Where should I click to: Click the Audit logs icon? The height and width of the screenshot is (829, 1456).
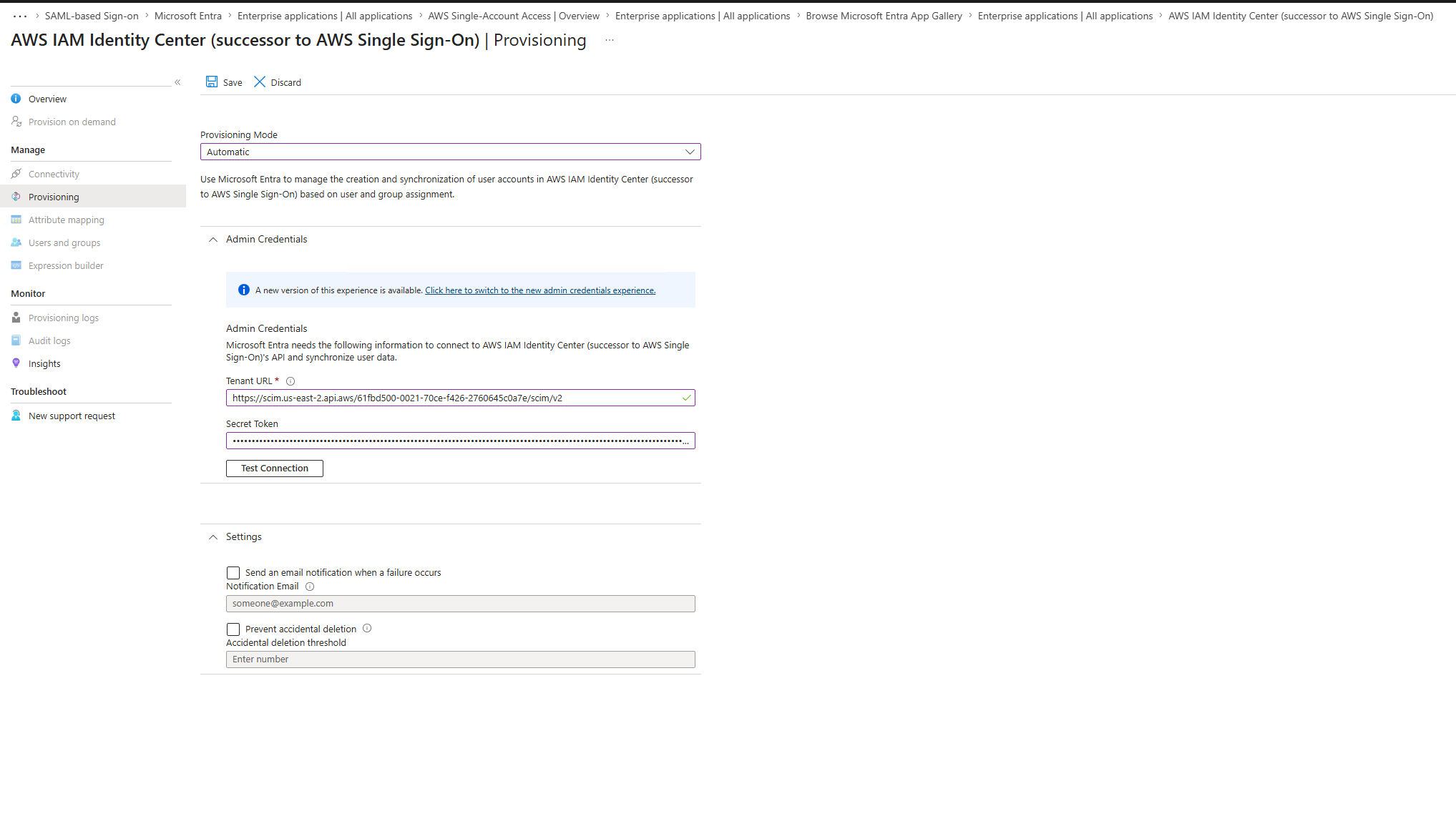pyautogui.click(x=16, y=340)
